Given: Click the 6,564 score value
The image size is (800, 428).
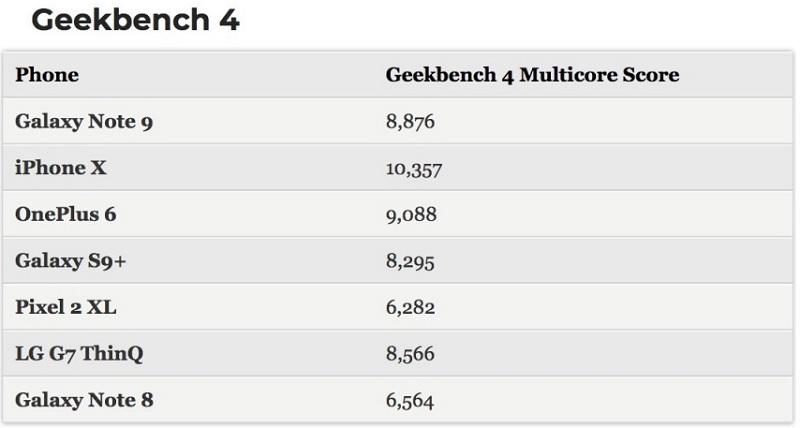Looking at the screenshot, I should (410, 401).
